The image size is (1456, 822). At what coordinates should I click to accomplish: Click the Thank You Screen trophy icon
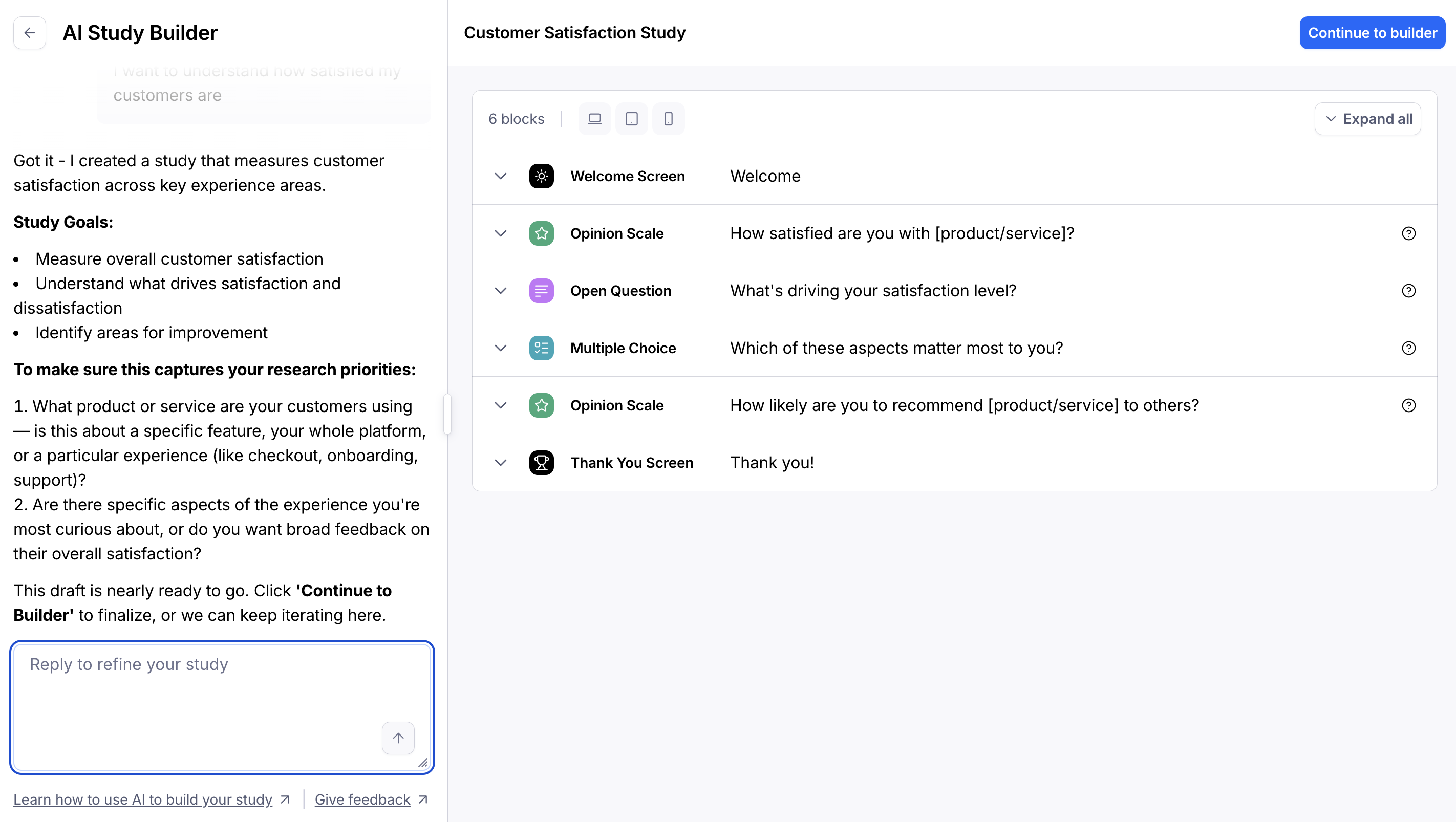[541, 463]
